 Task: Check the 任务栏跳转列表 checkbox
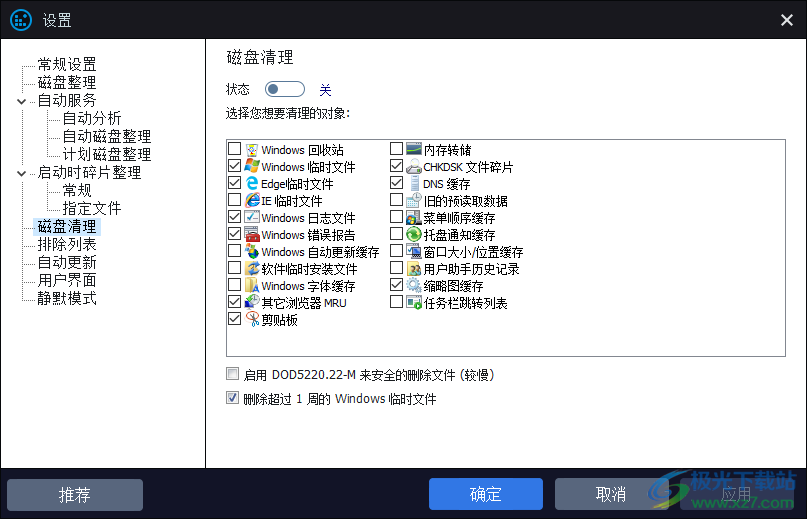click(x=396, y=302)
